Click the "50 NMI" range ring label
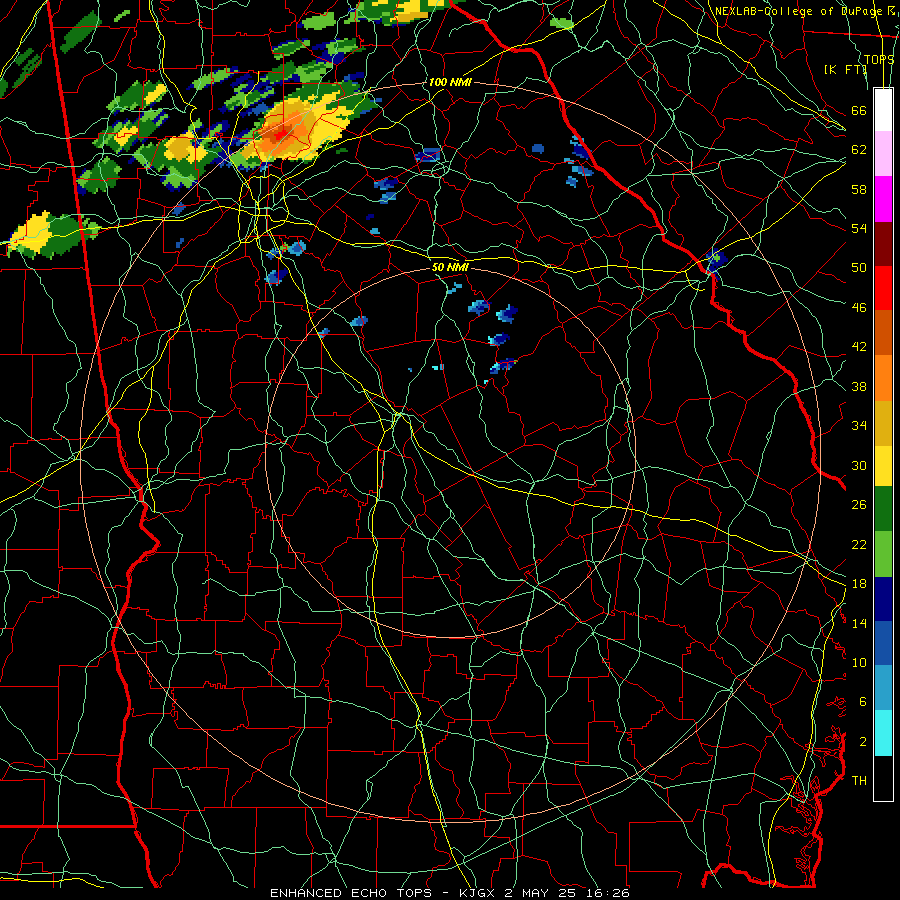This screenshot has width=900, height=900. coord(450,267)
